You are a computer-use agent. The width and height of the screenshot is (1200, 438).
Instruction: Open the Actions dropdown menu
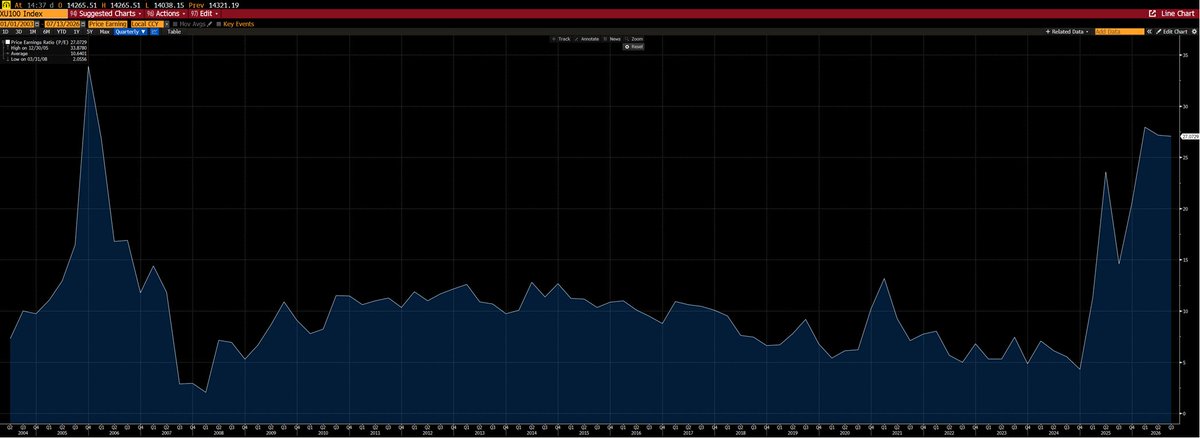166,14
